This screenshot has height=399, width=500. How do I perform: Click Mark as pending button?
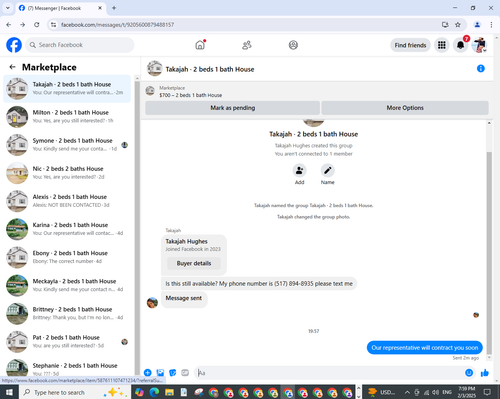click(x=232, y=108)
